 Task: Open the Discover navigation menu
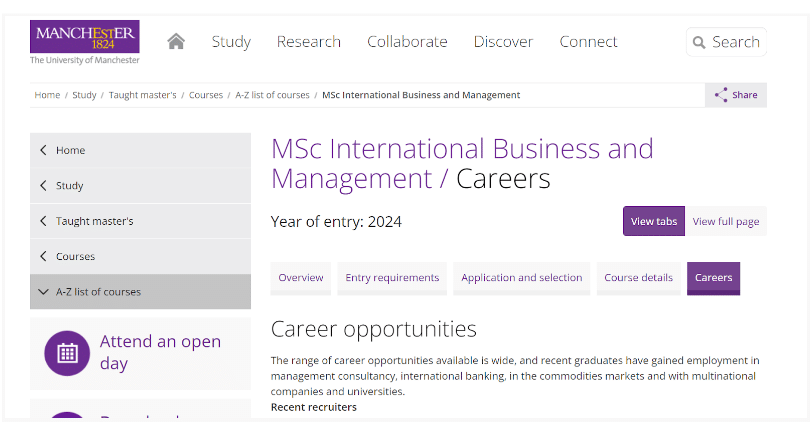(503, 41)
